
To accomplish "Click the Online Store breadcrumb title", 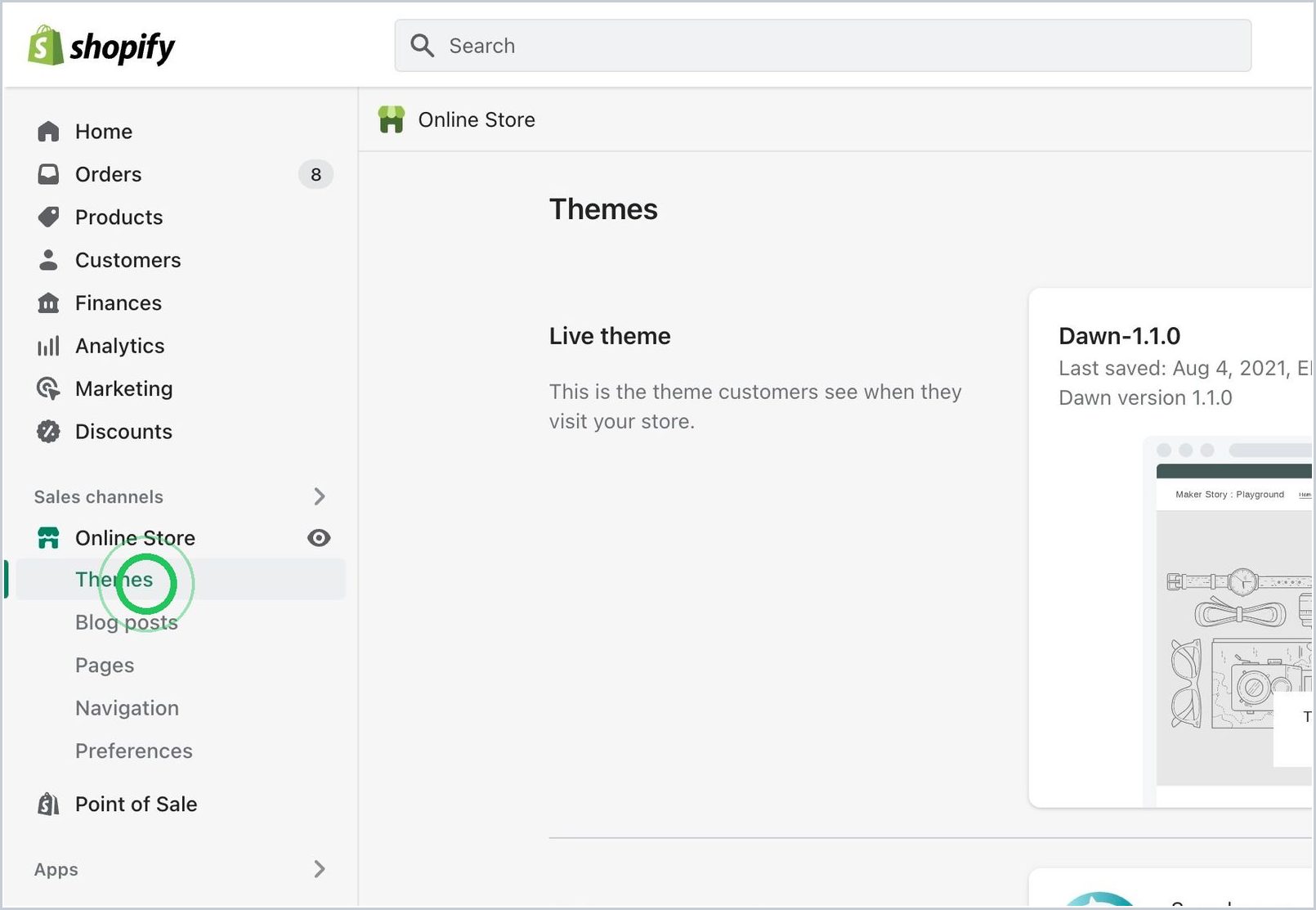I will [477, 119].
